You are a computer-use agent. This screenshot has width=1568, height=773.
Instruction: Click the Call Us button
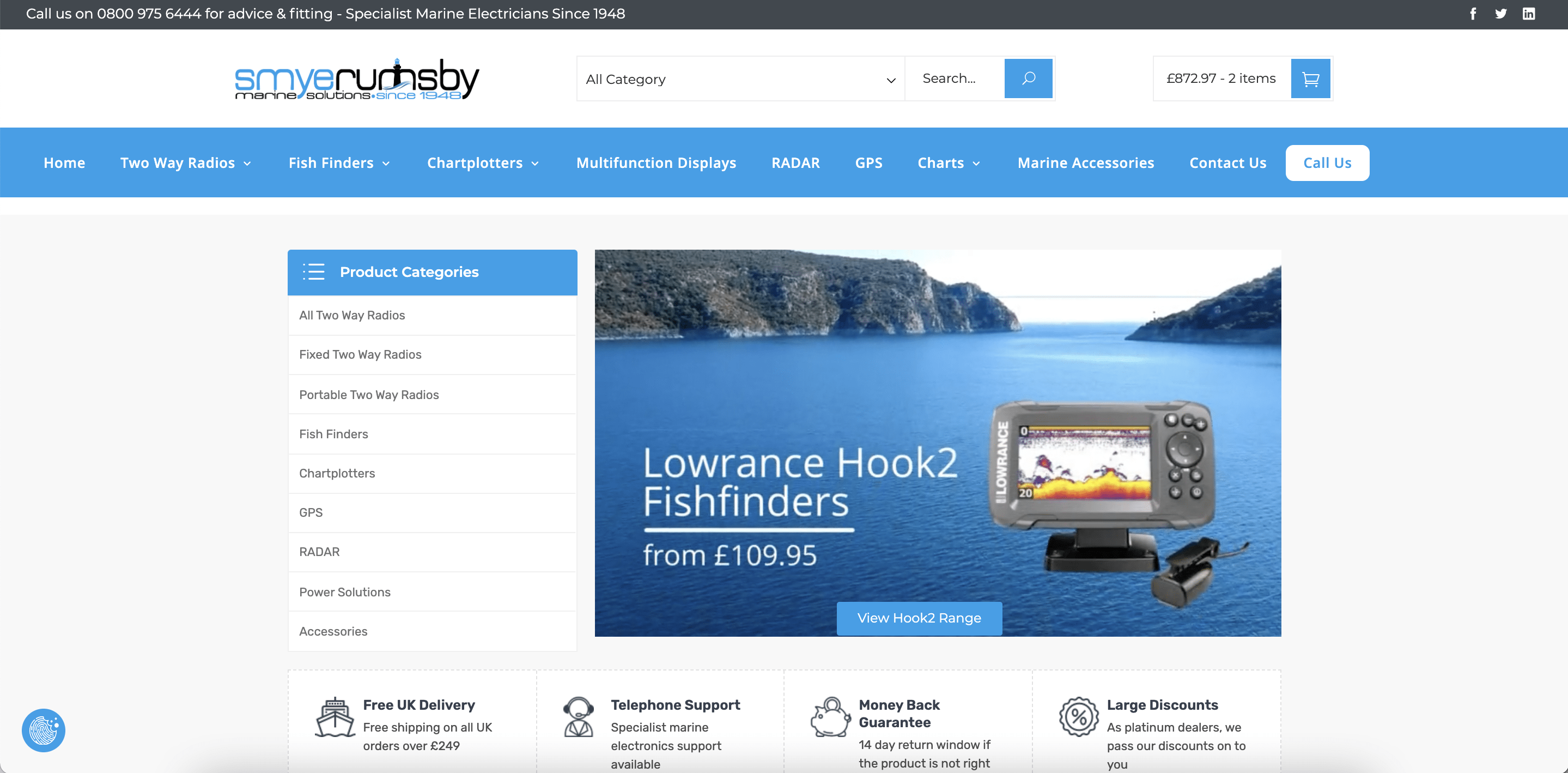(1327, 162)
